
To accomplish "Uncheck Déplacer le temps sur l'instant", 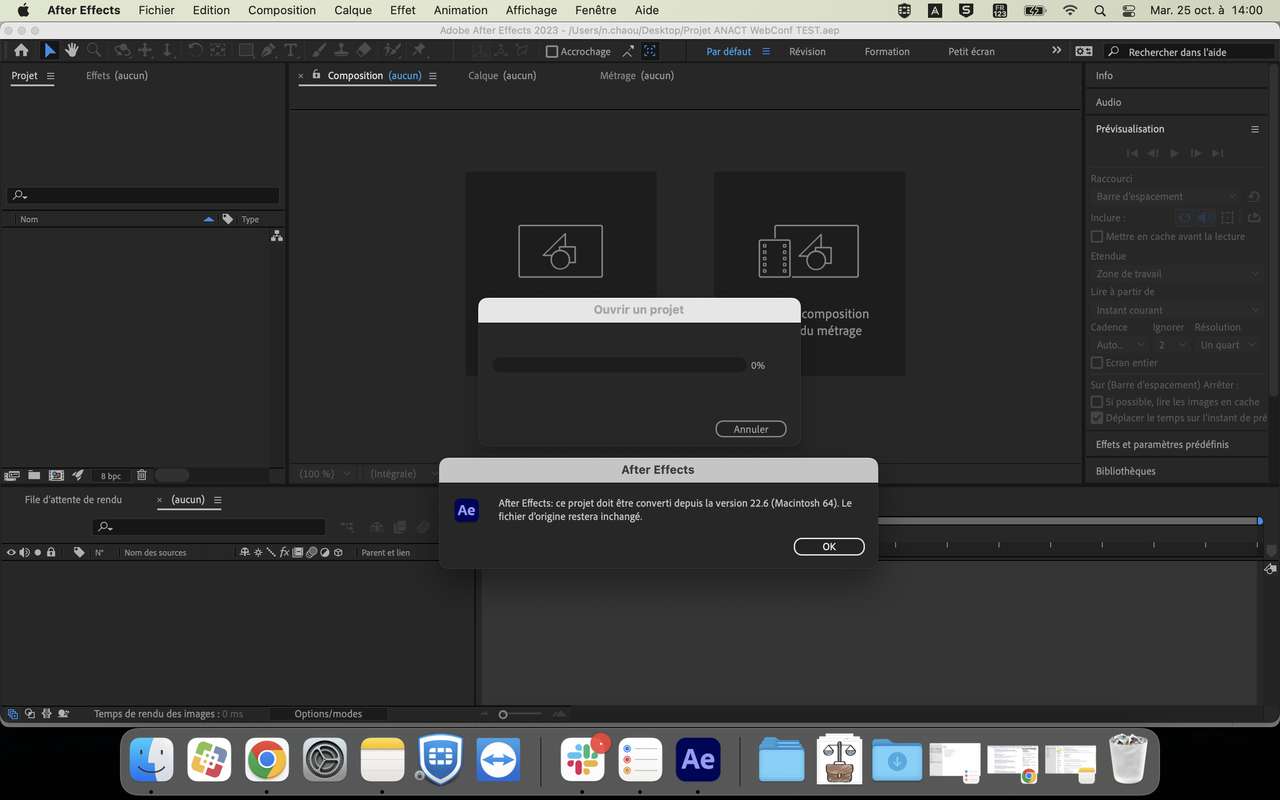I will pos(1097,418).
